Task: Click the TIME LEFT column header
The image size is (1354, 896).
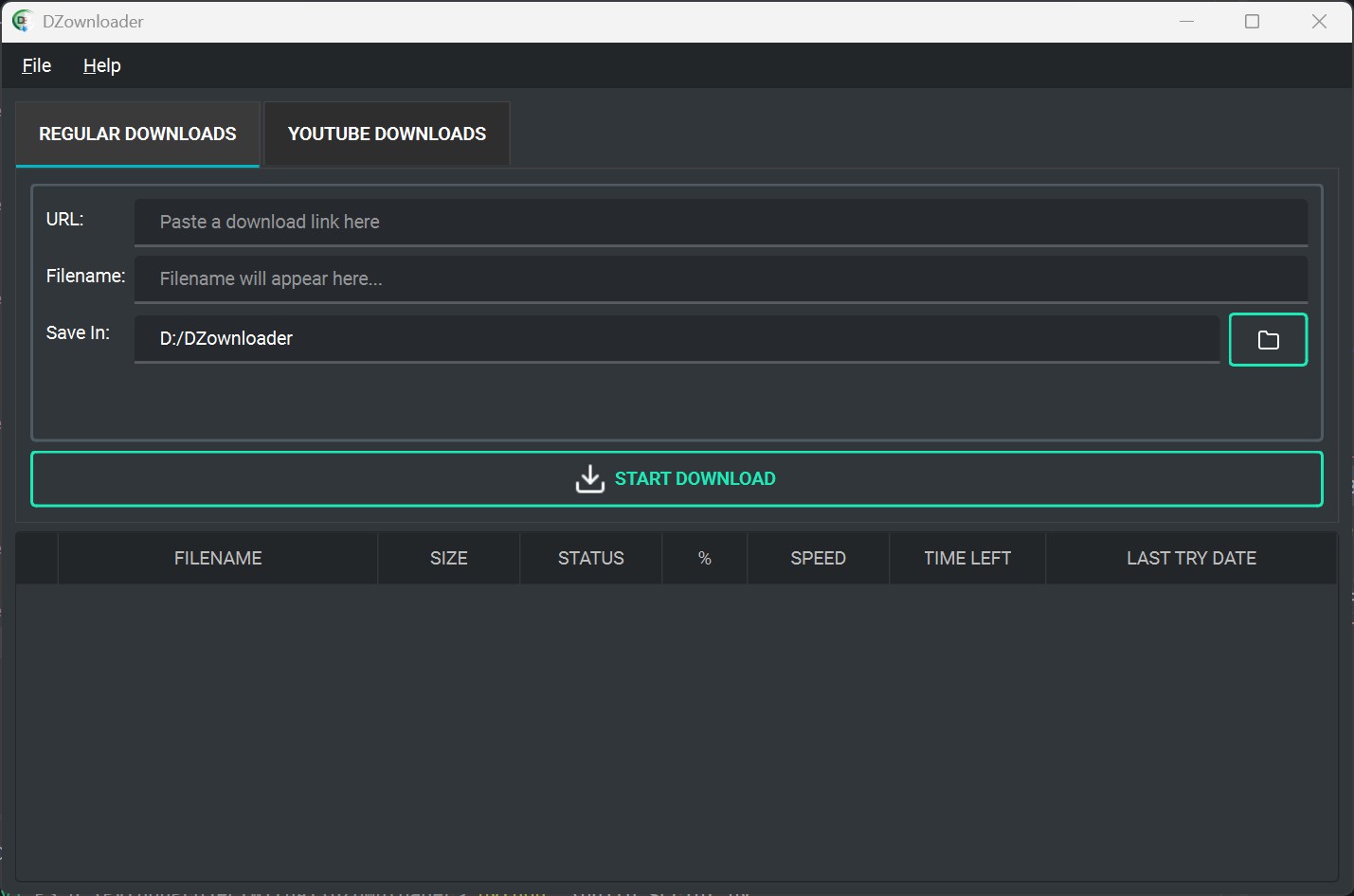Action: (x=967, y=558)
